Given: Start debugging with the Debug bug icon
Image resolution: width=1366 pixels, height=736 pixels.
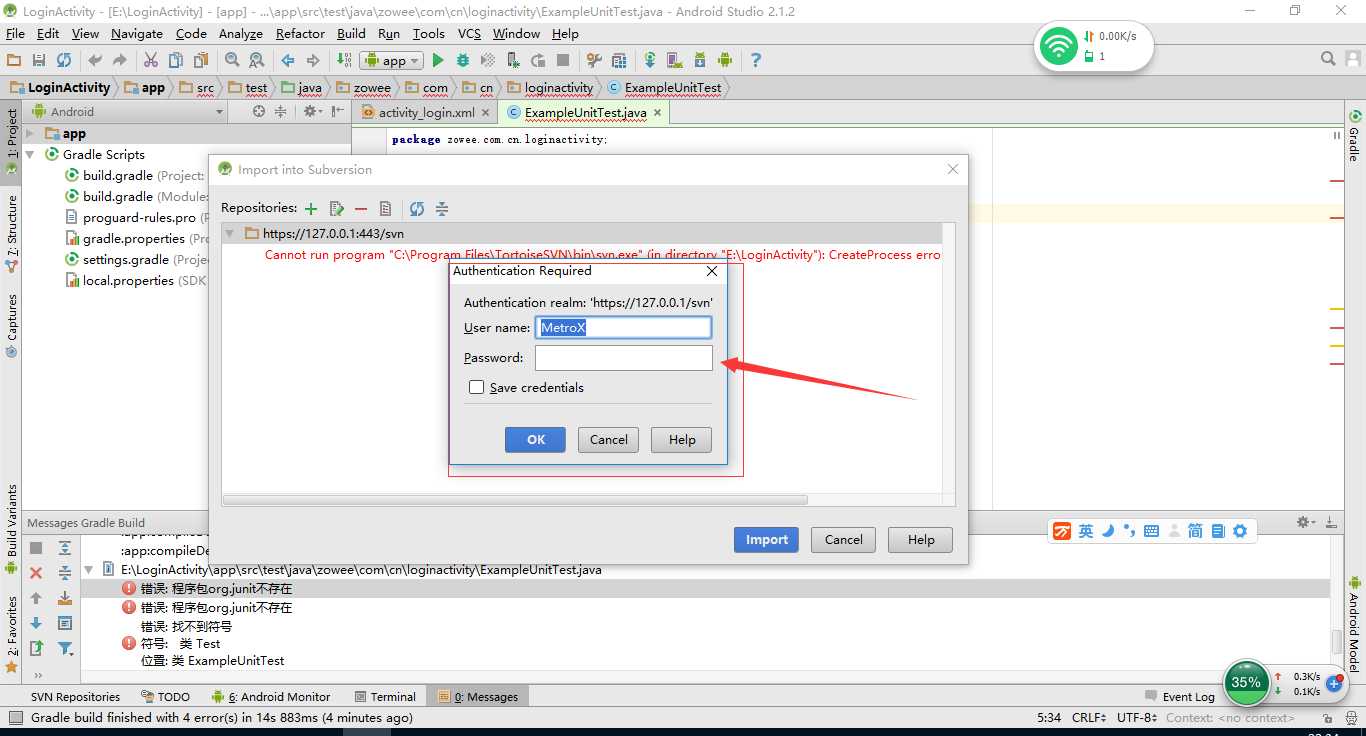Looking at the screenshot, I should [x=463, y=60].
